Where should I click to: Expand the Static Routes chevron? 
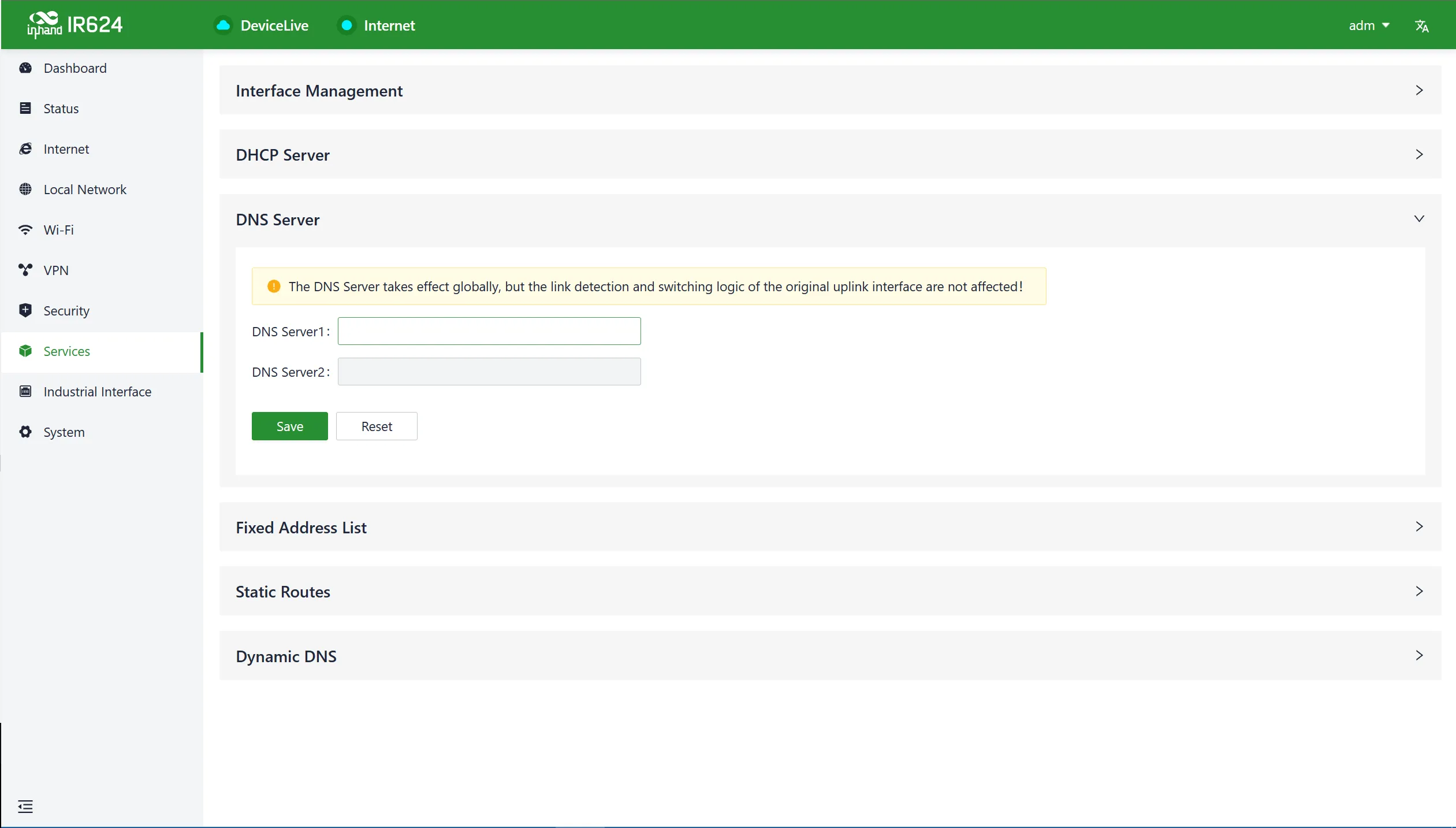click(x=1419, y=591)
